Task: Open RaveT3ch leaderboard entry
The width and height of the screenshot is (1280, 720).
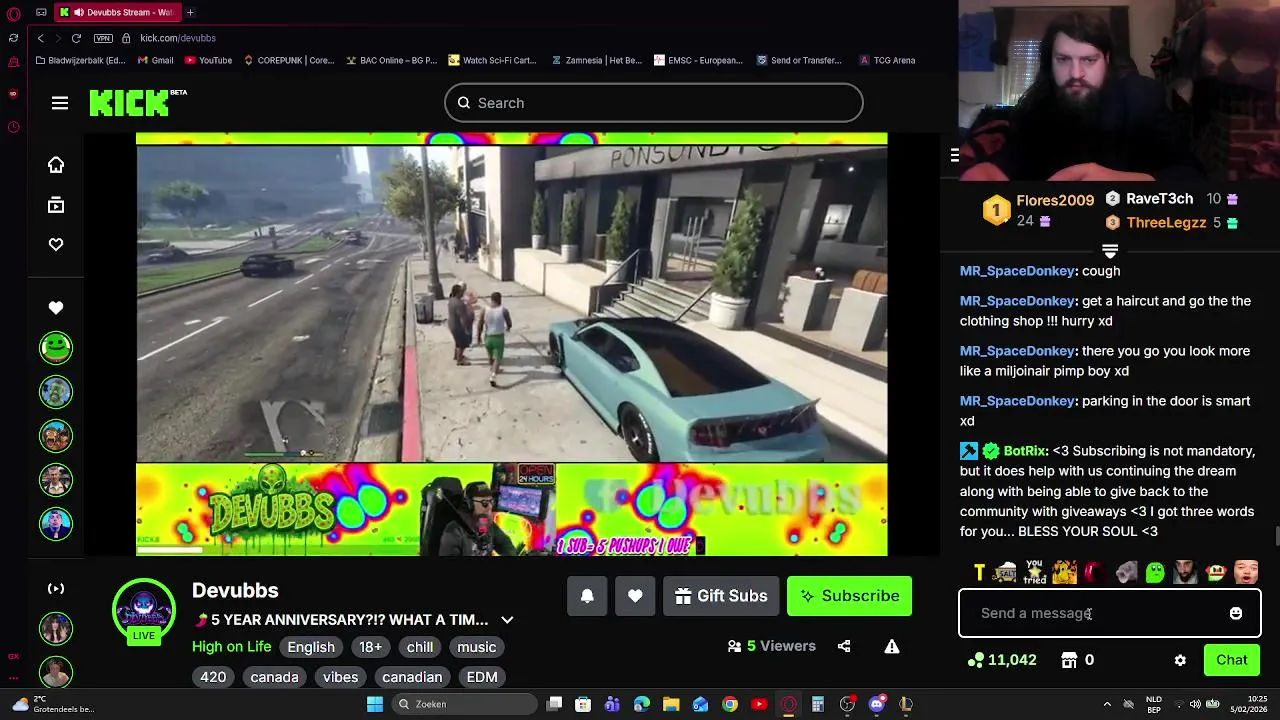Action: (x=1171, y=199)
